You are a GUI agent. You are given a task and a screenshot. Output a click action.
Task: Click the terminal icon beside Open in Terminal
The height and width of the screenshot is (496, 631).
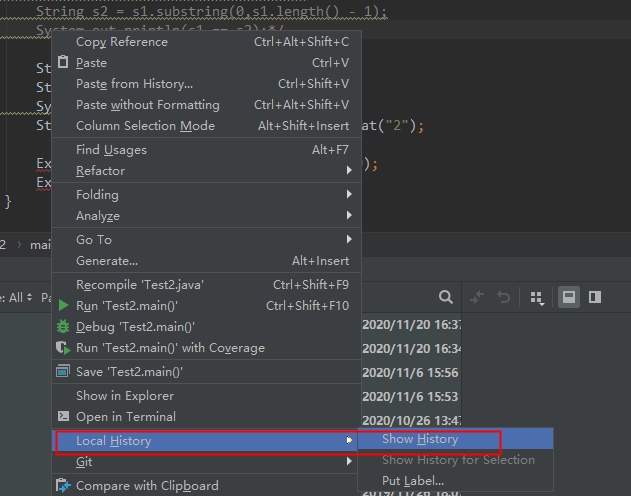[63, 416]
